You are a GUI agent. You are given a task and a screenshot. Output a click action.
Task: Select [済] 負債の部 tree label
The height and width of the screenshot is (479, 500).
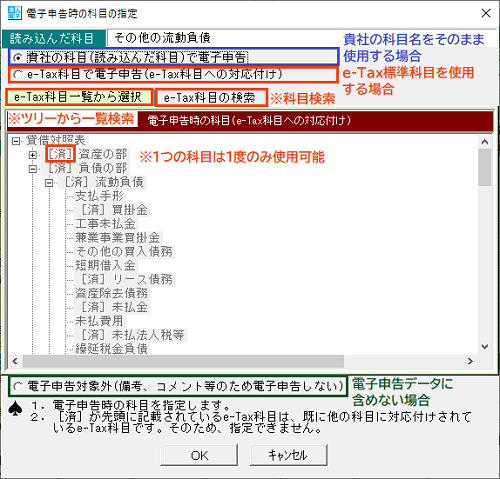(x=85, y=168)
